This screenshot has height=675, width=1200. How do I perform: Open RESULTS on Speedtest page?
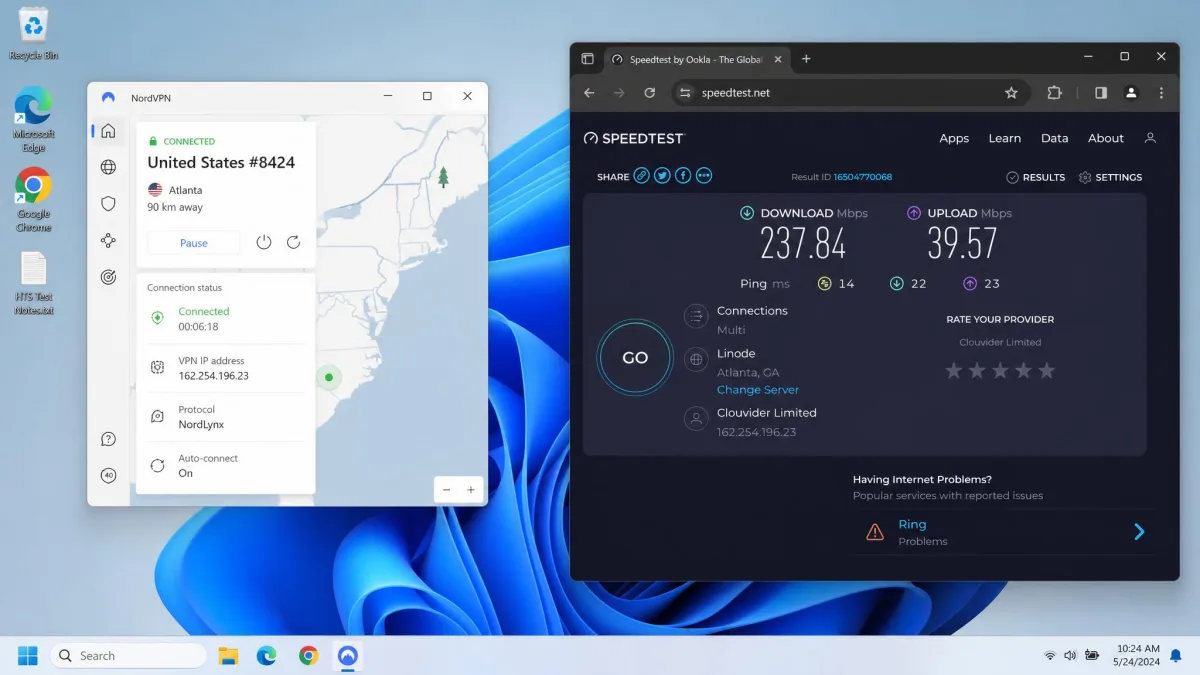[x=1036, y=177]
